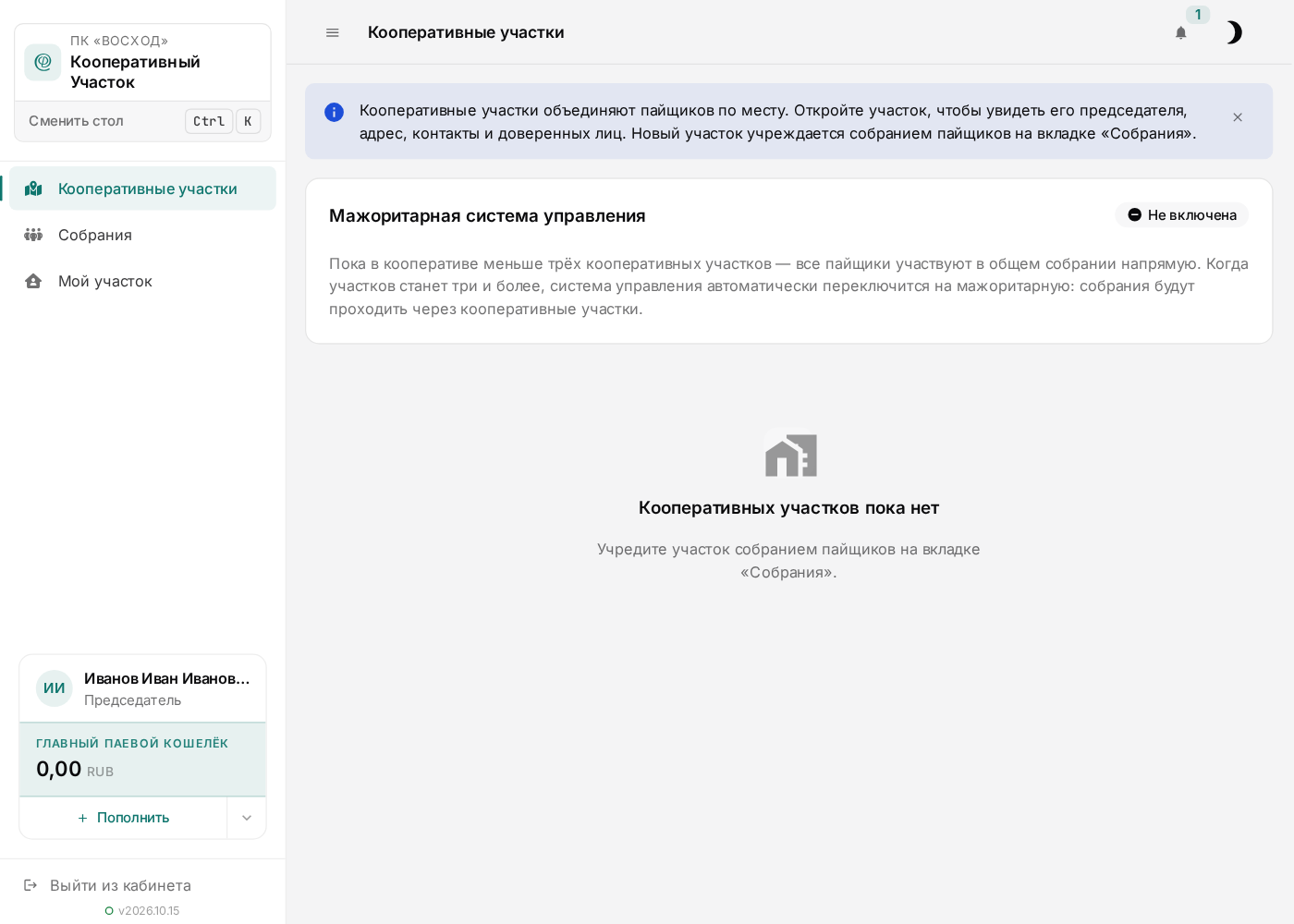Click the cooperative logo icon in sidebar

coord(43,62)
